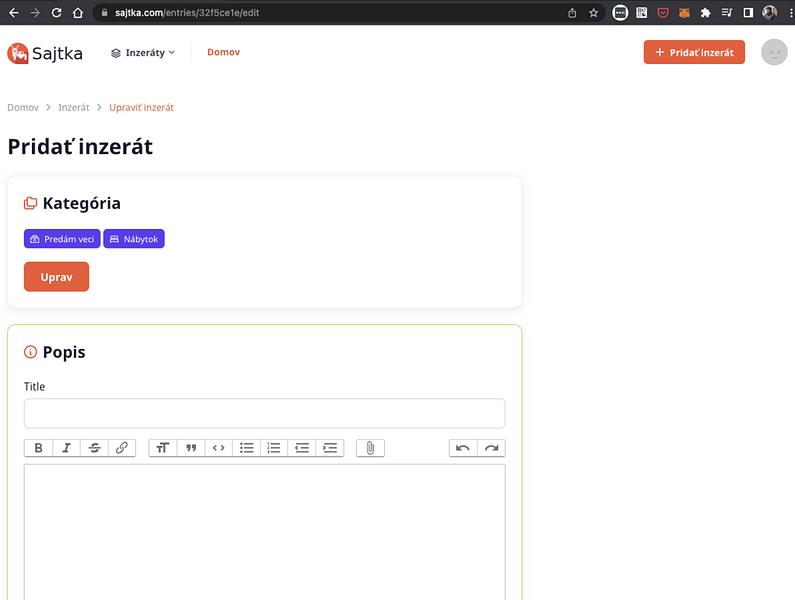795x600 pixels.
Task: Toggle bold formatting in the editor
Action: pyautogui.click(x=38, y=448)
